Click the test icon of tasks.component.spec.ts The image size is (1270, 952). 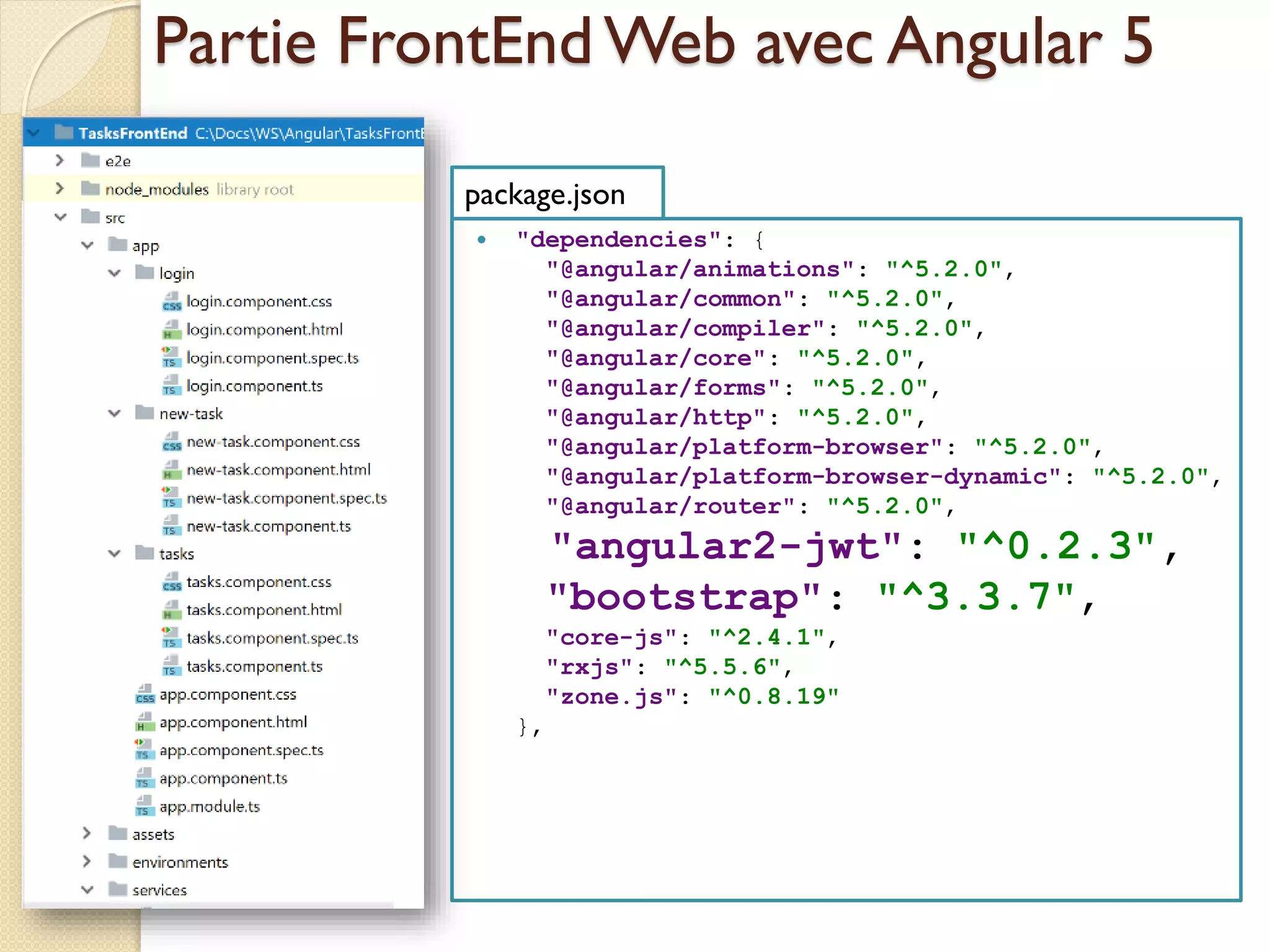172,638
